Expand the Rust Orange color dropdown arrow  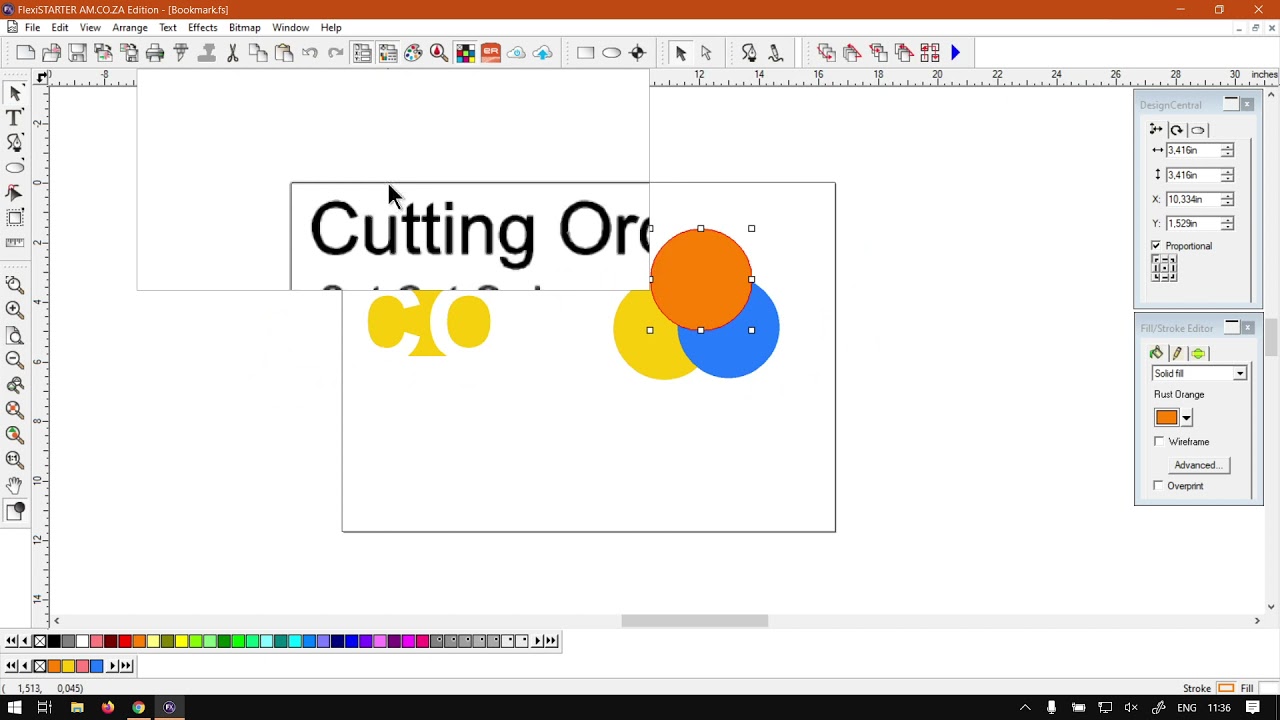(x=1187, y=418)
